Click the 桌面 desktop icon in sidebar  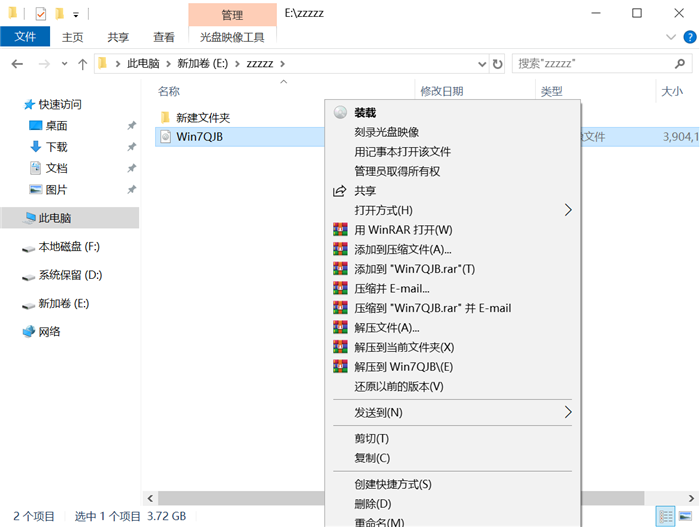pyautogui.click(x=35, y=125)
